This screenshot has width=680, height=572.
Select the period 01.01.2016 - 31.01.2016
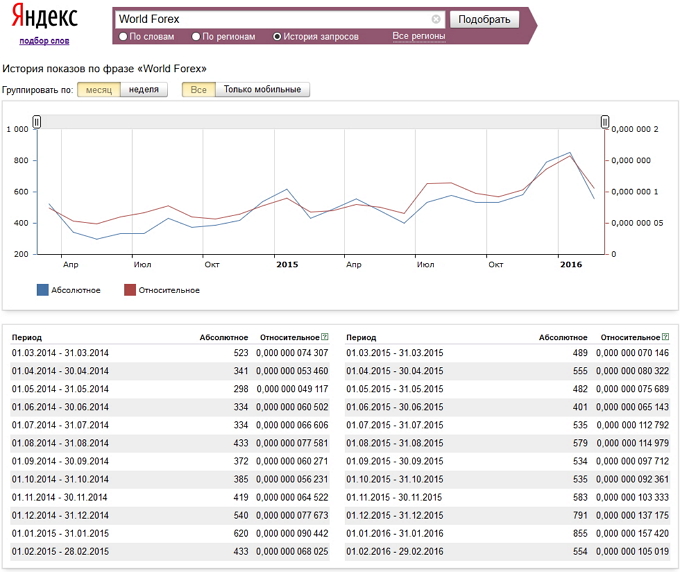[x=395, y=533]
